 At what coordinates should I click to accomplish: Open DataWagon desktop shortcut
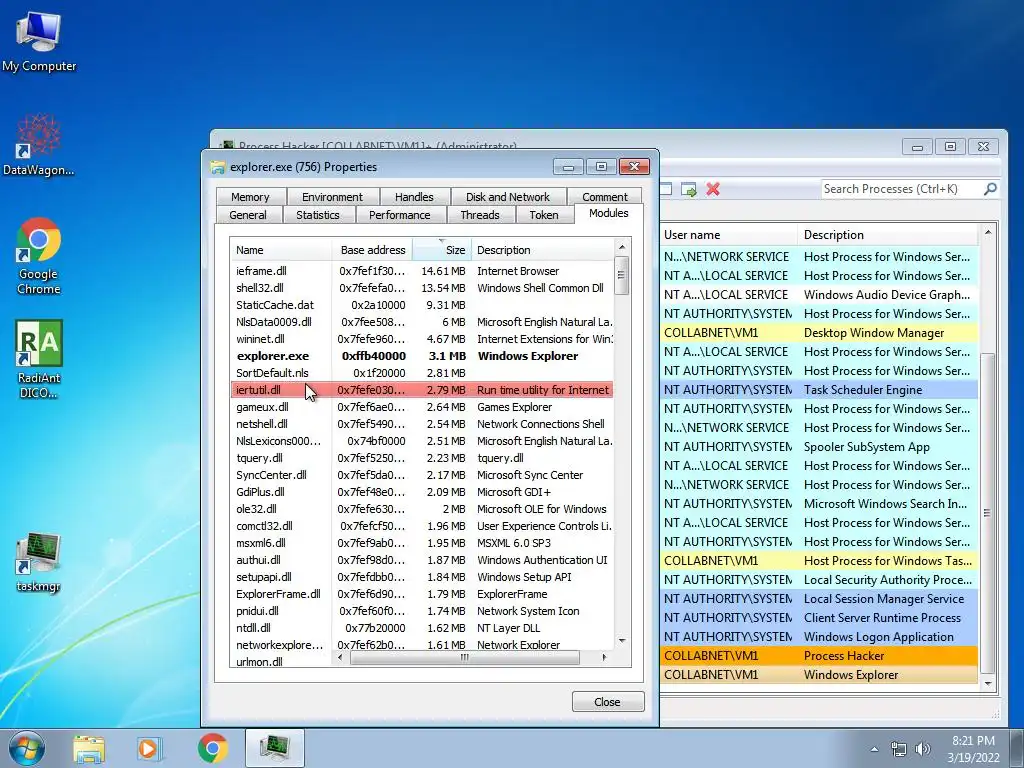pos(39,144)
